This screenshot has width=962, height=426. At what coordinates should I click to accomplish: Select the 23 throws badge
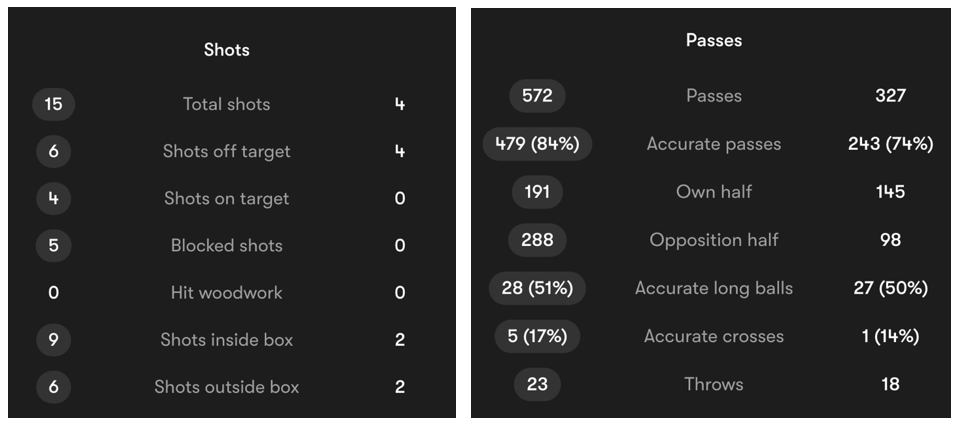(x=537, y=384)
